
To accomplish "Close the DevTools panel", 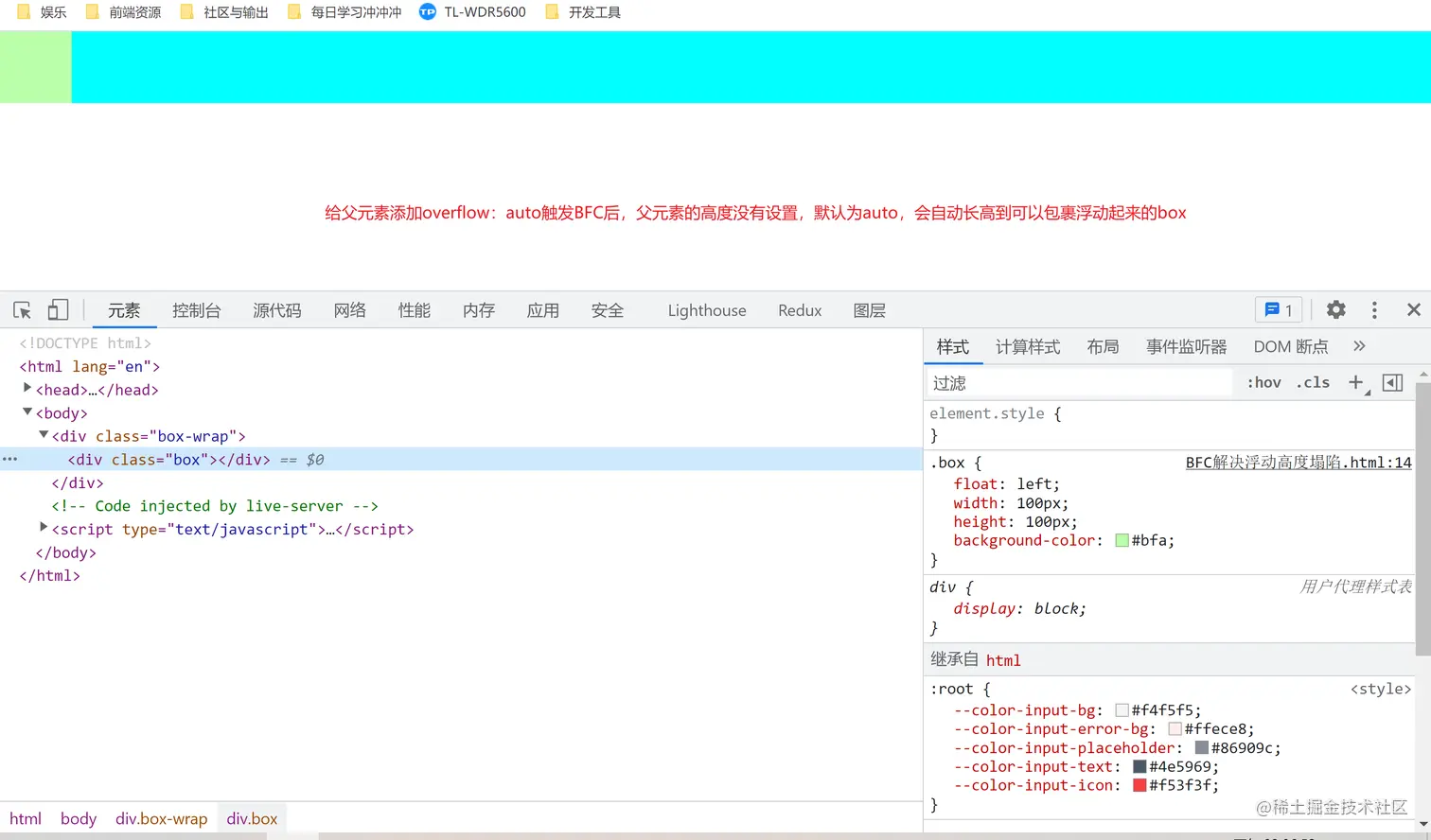I will click(x=1414, y=309).
